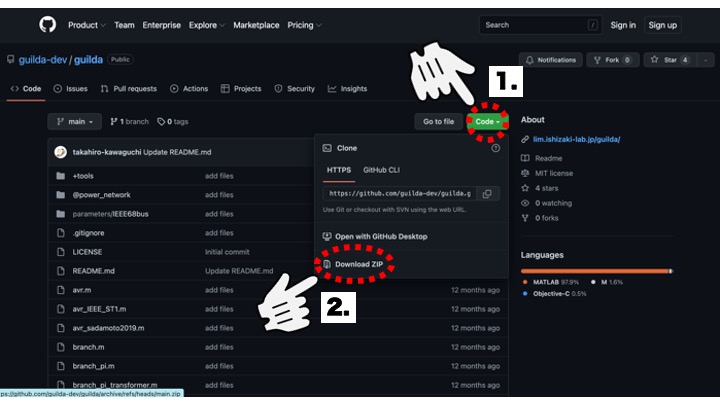The image size is (720, 405).
Task: Click the Clone help question icon
Action: tap(495, 148)
